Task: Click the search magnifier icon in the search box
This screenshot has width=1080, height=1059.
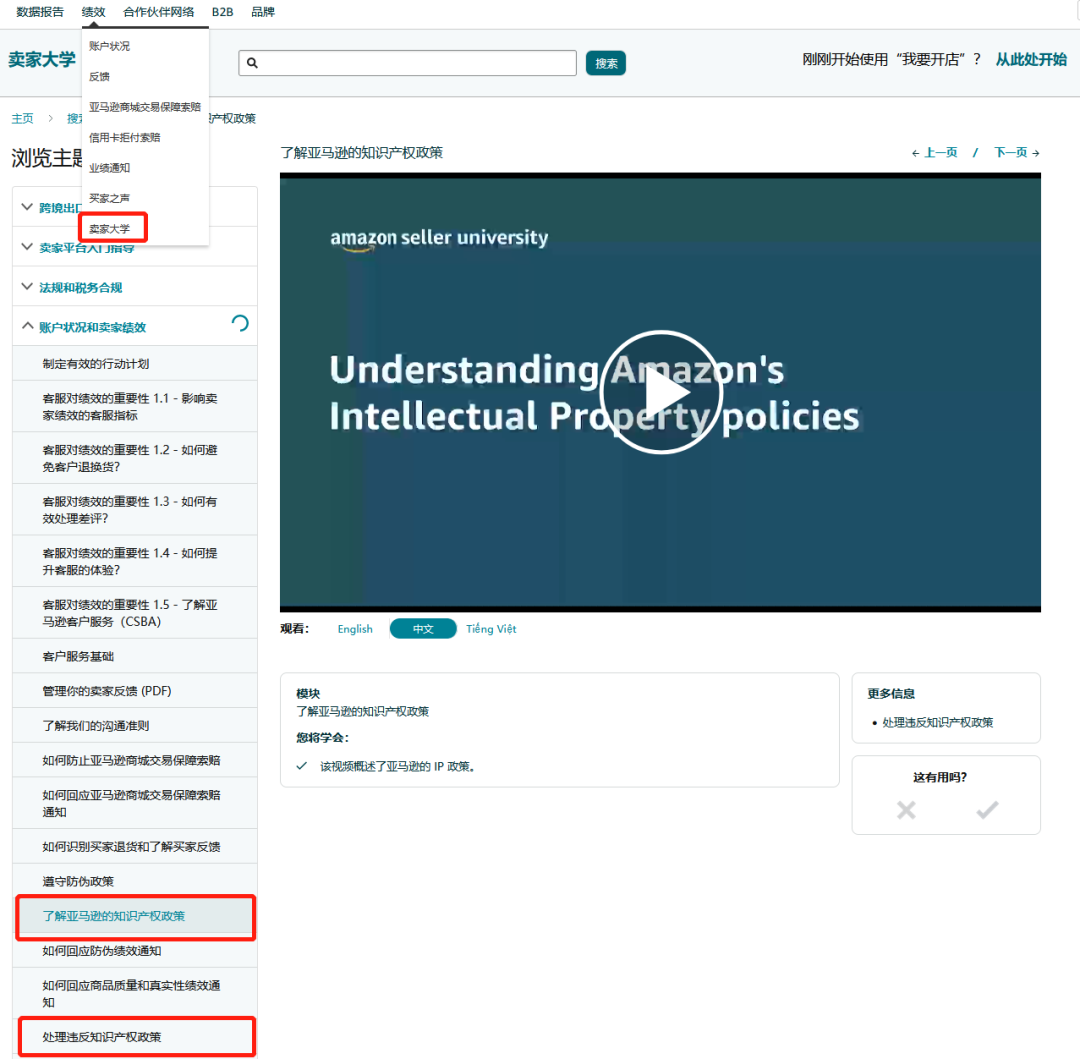Action: pyautogui.click(x=252, y=63)
